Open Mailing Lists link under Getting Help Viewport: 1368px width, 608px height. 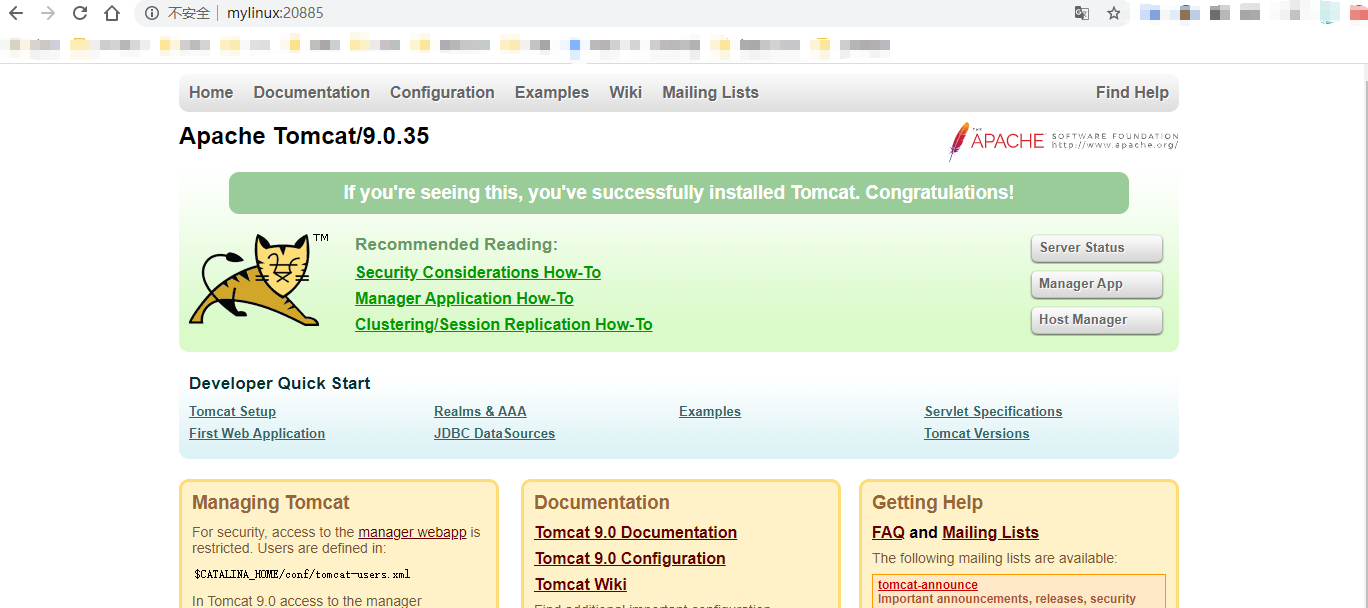tap(990, 532)
